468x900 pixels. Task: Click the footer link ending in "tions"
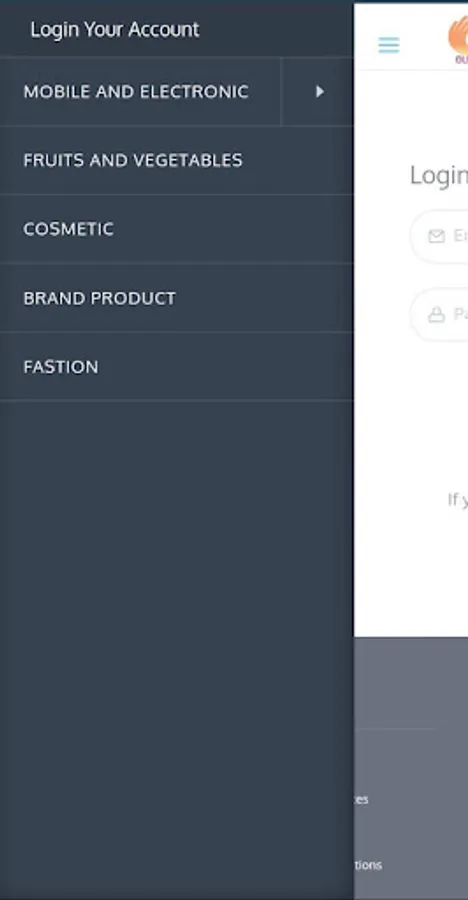tap(368, 864)
